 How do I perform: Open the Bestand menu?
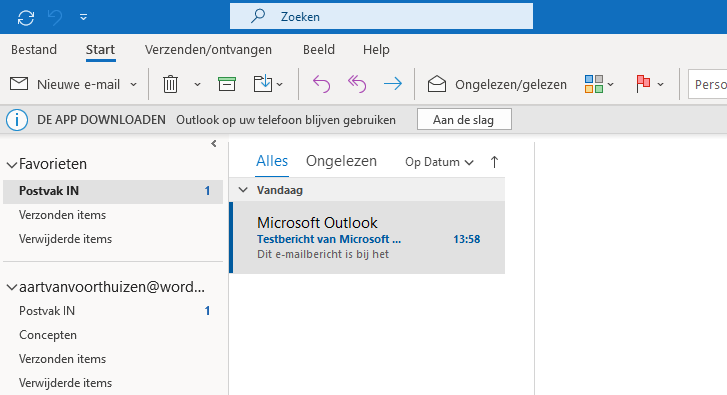point(34,50)
